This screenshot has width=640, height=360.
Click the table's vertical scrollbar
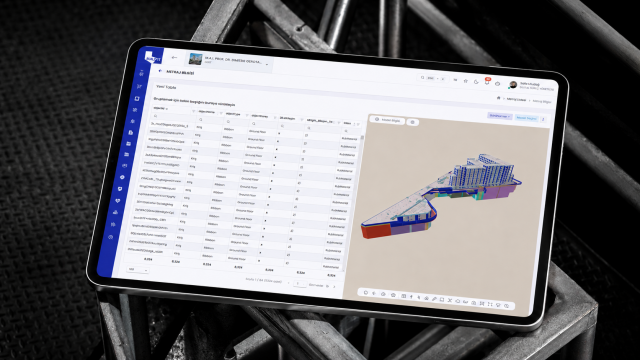[362, 138]
